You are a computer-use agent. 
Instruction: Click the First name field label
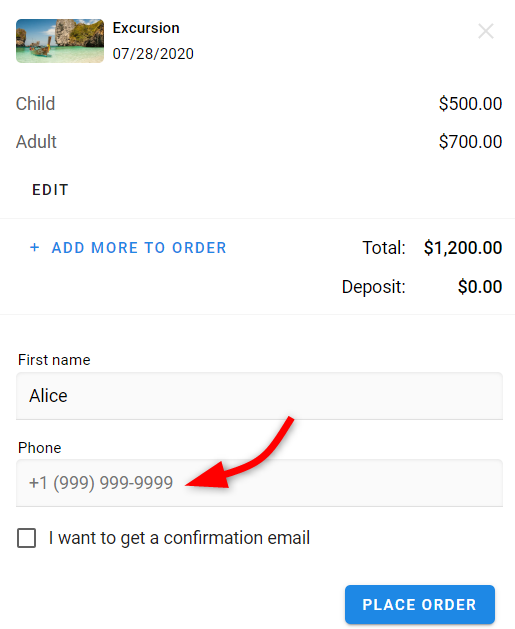54,360
